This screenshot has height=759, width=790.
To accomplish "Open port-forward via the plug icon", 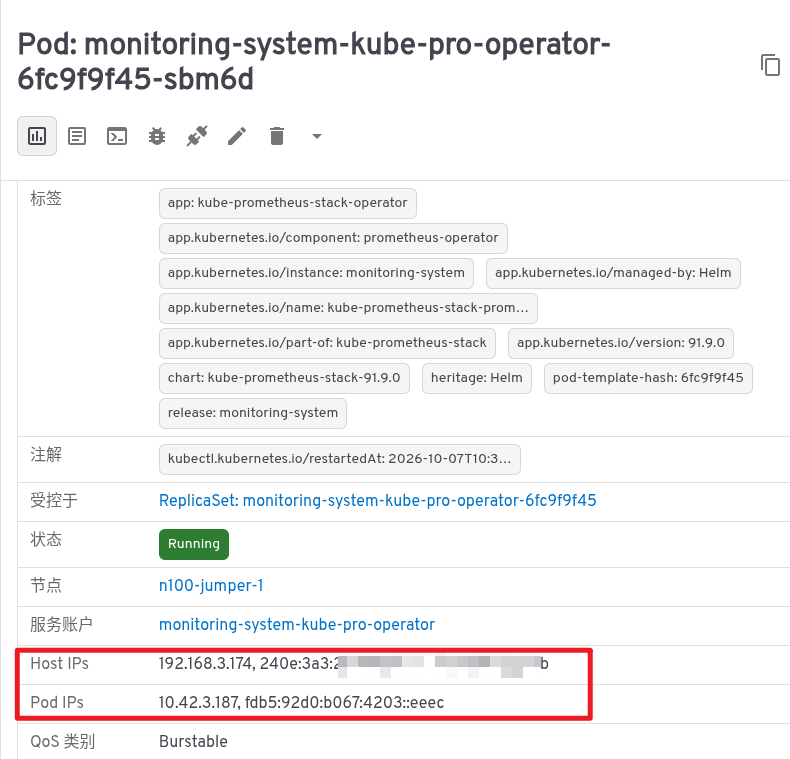I will 197,136.
